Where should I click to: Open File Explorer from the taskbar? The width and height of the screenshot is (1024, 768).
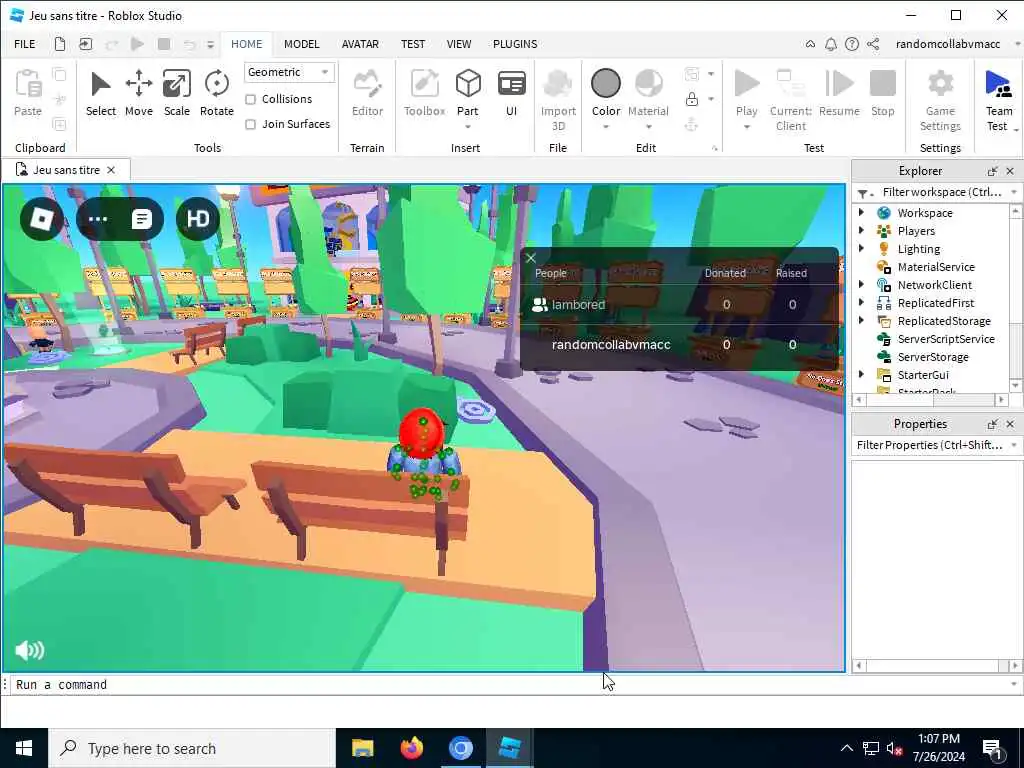pyautogui.click(x=362, y=748)
